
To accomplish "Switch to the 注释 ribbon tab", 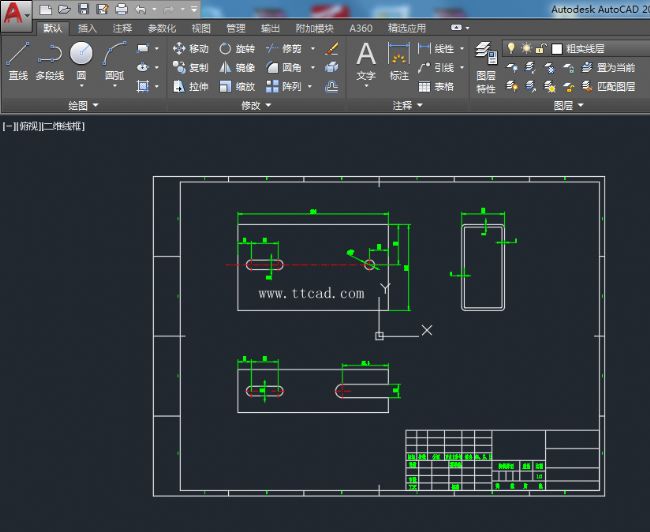I will [122, 28].
